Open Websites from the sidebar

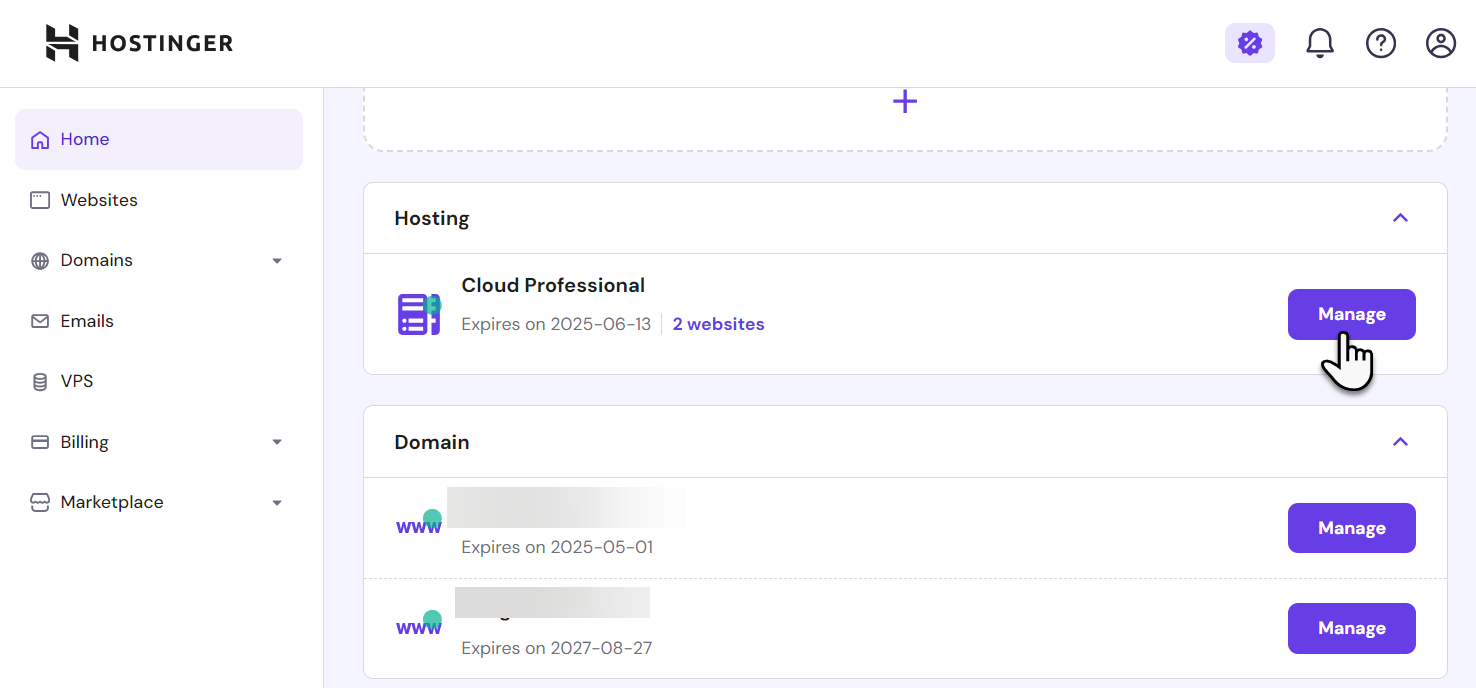159,200
